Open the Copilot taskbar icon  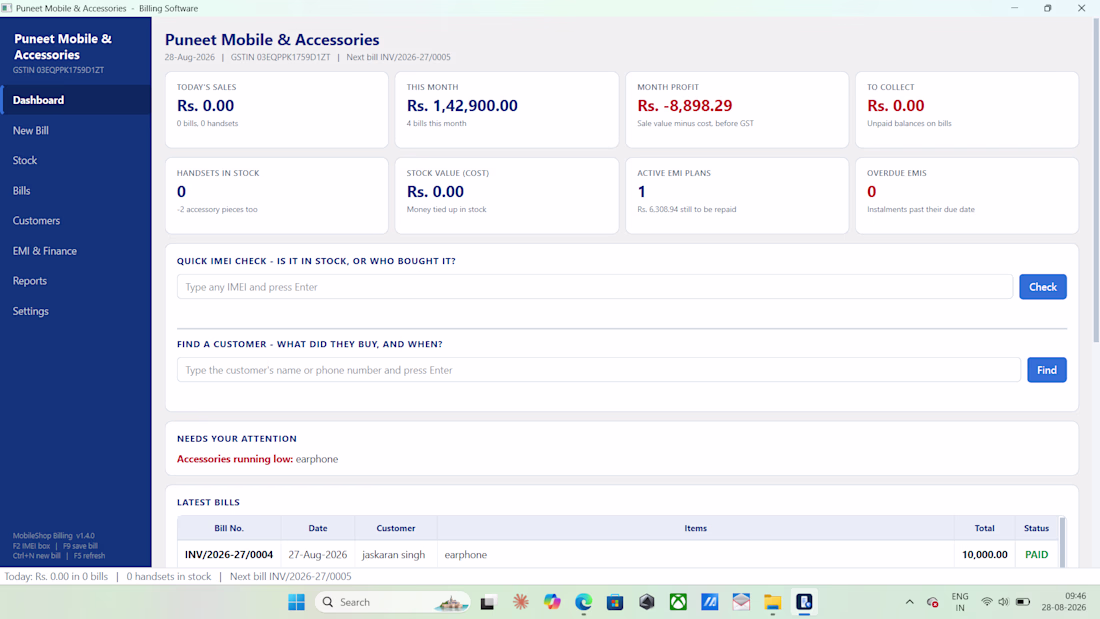(552, 602)
